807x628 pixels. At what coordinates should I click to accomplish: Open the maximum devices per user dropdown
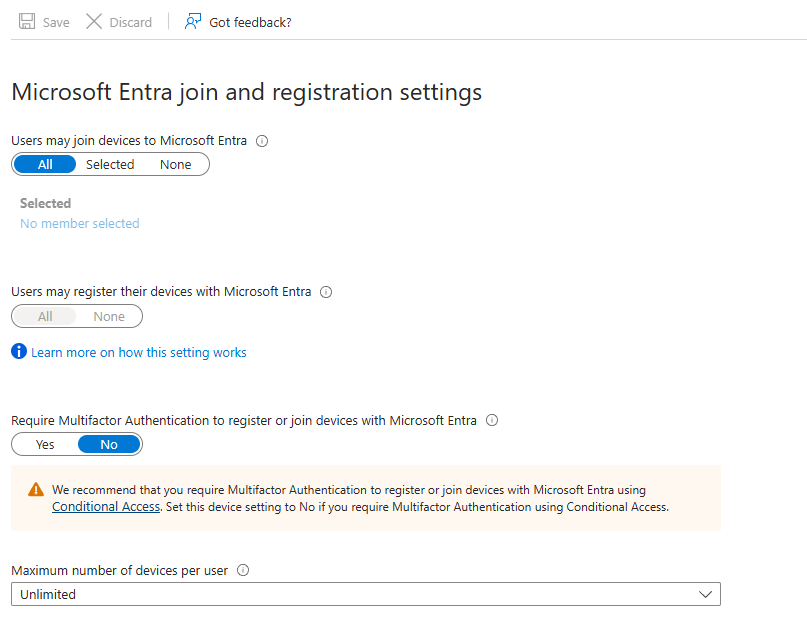click(365, 594)
